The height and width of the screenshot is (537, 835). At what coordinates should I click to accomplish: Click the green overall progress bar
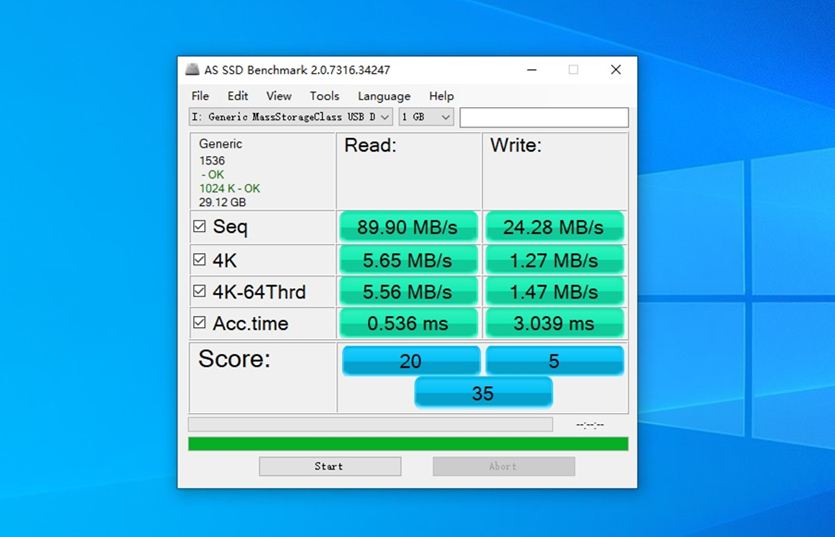pos(408,444)
